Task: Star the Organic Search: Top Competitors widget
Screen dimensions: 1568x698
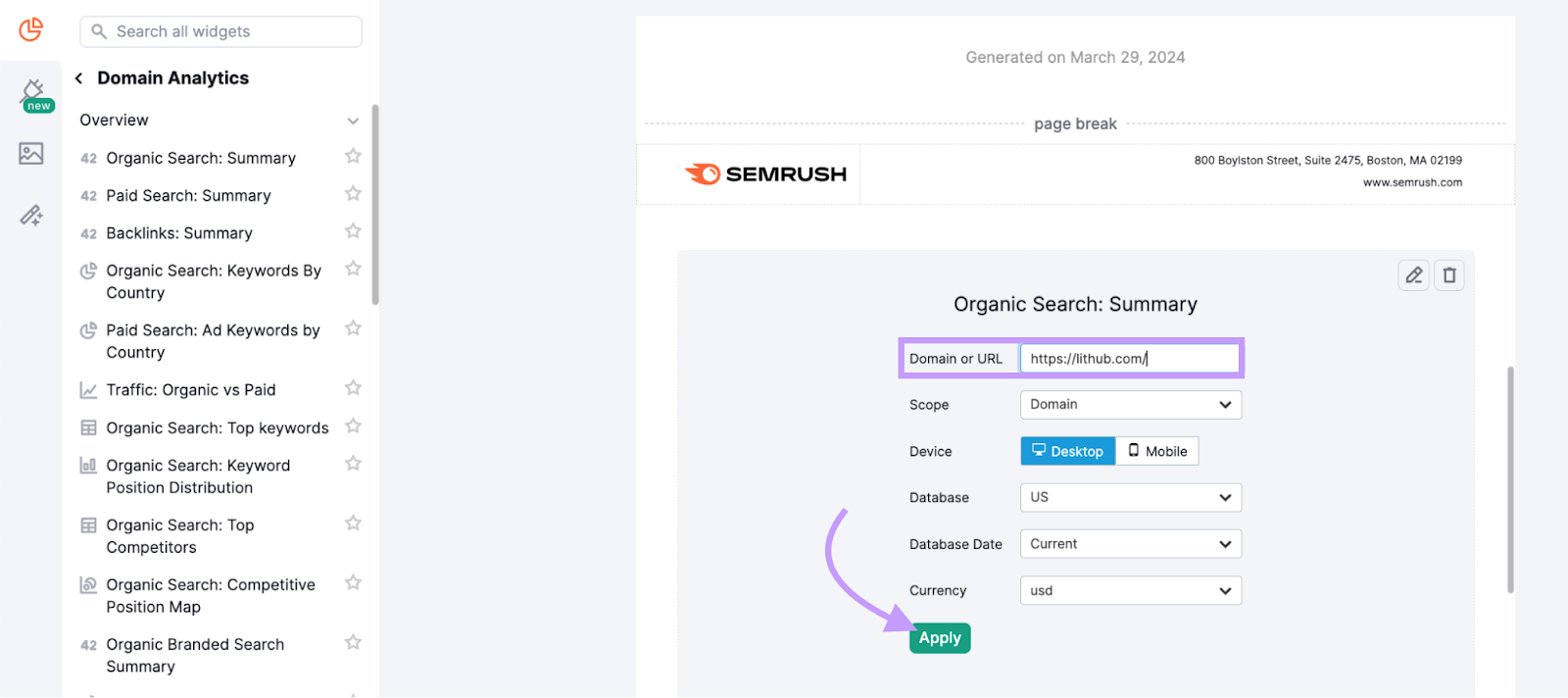Action: pos(353,523)
